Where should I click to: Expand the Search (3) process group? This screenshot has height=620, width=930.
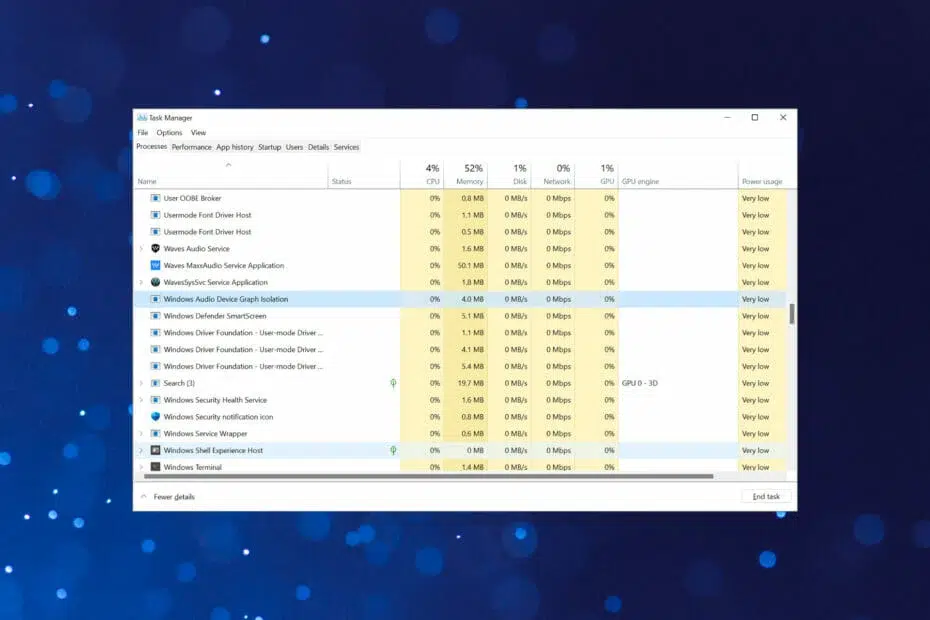tap(141, 383)
